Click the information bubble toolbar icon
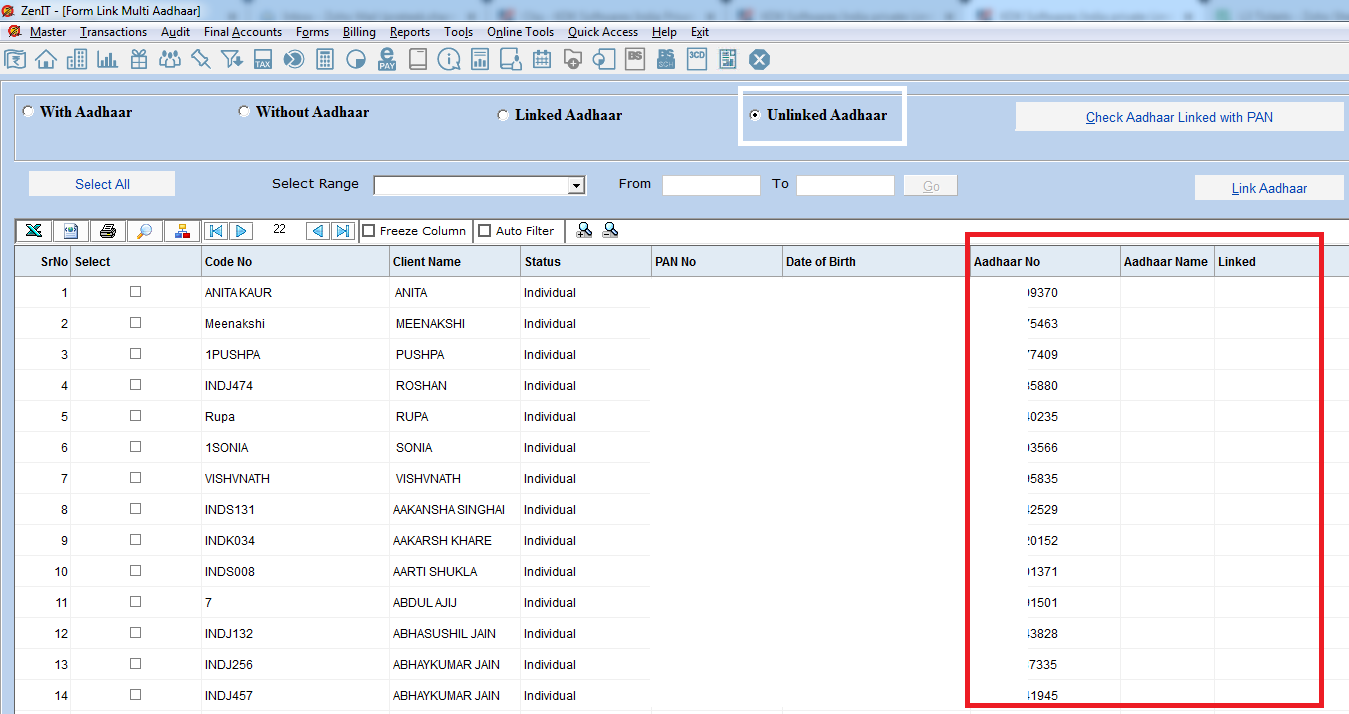 (449, 59)
